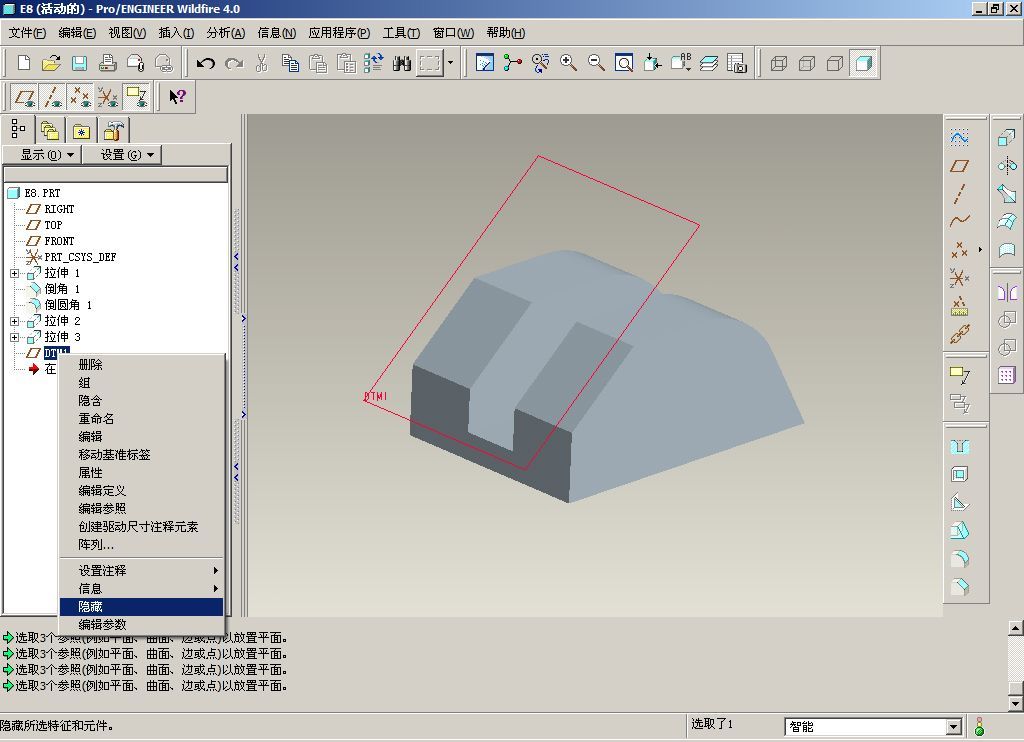The height and width of the screenshot is (742, 1024).
Task: Copy selection with the copy icon
Action: pyautogui.click(x=290, y=63)
